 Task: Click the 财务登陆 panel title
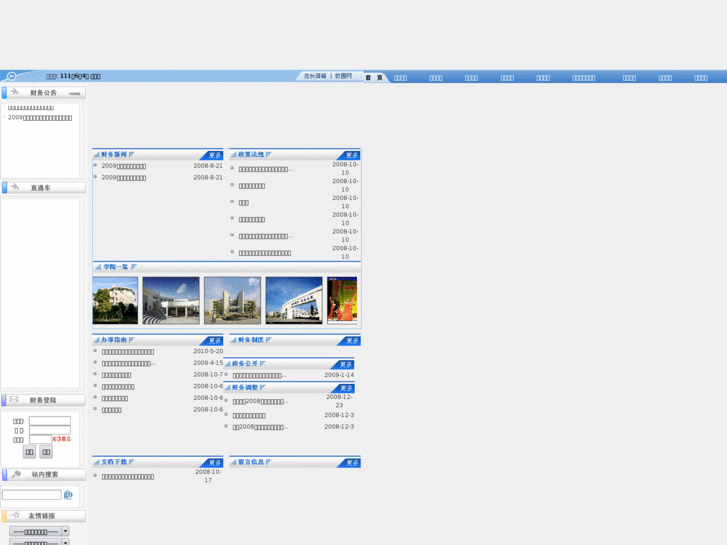click(43, 400)
